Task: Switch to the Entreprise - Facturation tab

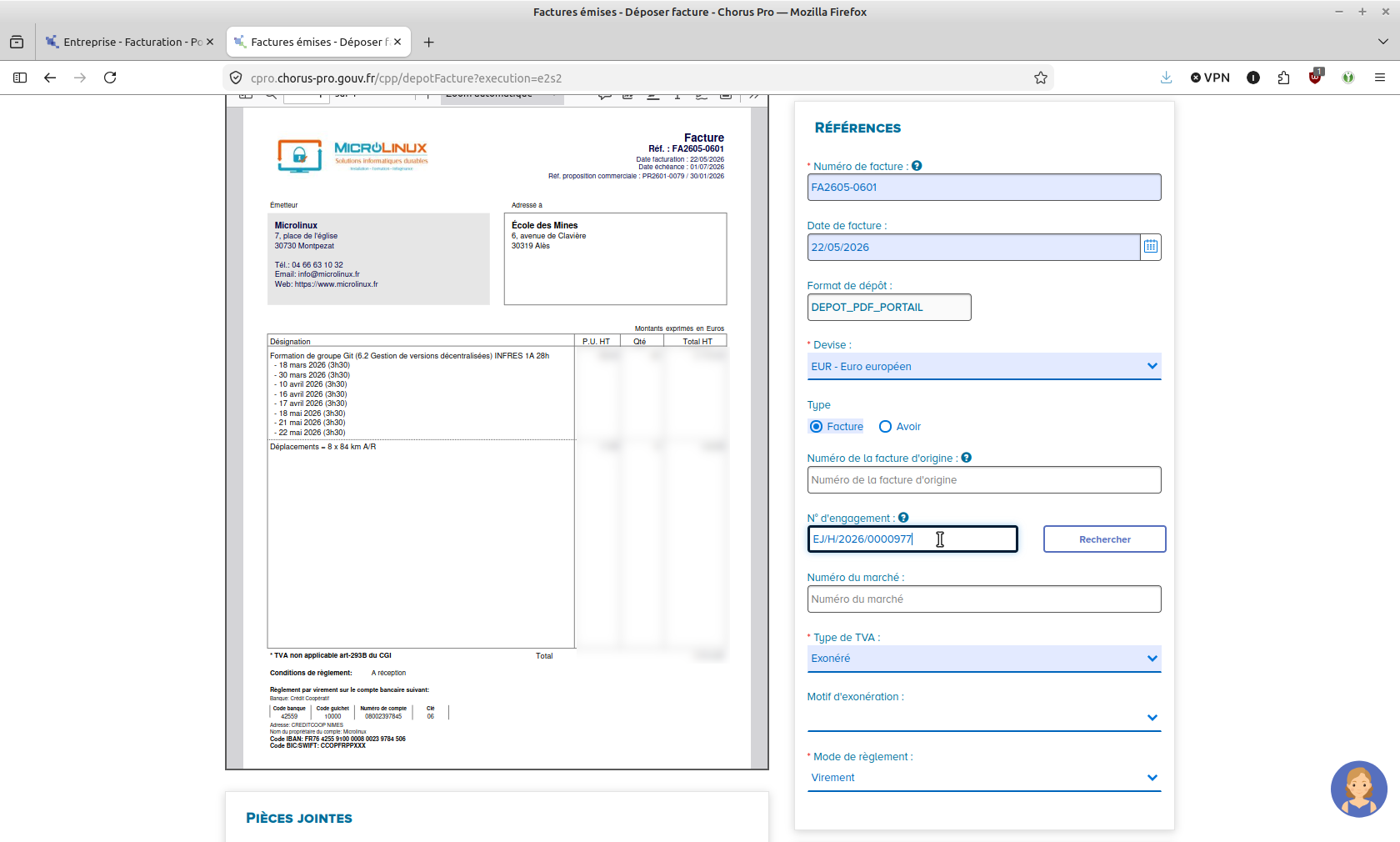Action: tap(131, 42)
